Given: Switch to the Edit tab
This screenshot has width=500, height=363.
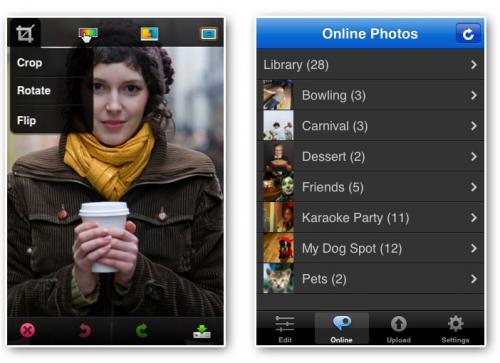Looking at the screenshot, I should (285, 329).
